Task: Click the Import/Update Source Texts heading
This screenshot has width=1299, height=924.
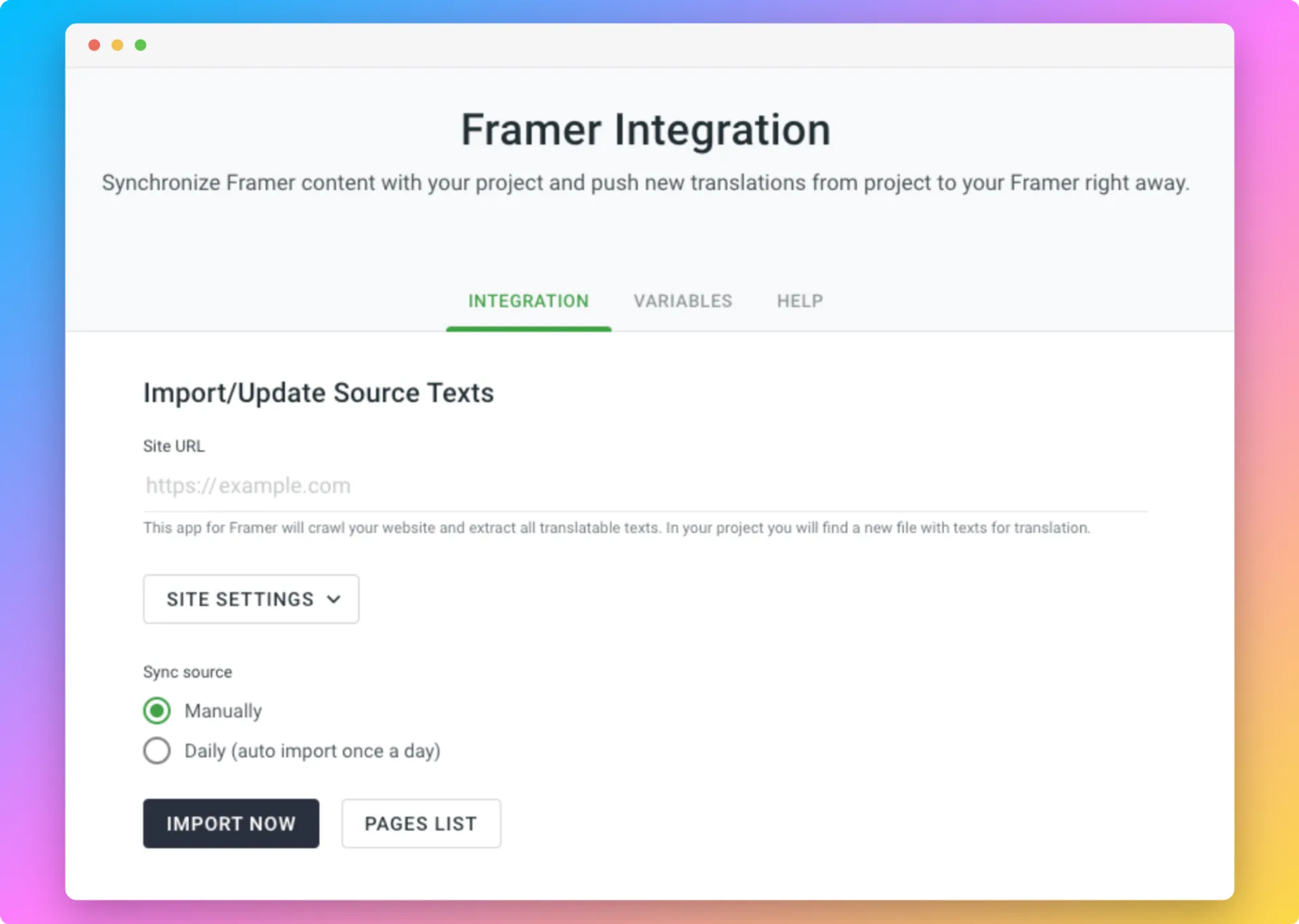Action: [319, 393]
